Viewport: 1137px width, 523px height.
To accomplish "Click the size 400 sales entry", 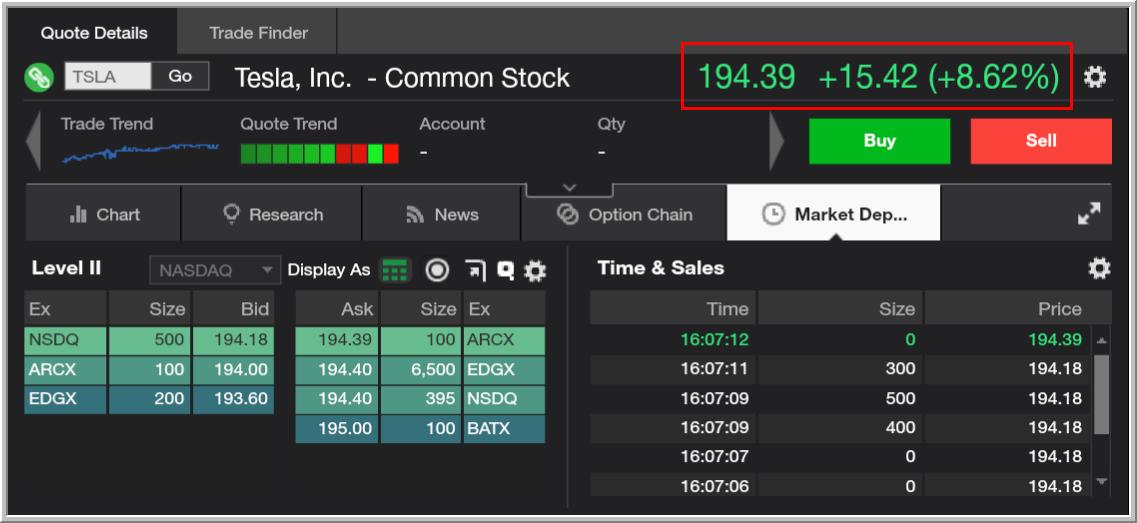I will (x=900, y=427).
